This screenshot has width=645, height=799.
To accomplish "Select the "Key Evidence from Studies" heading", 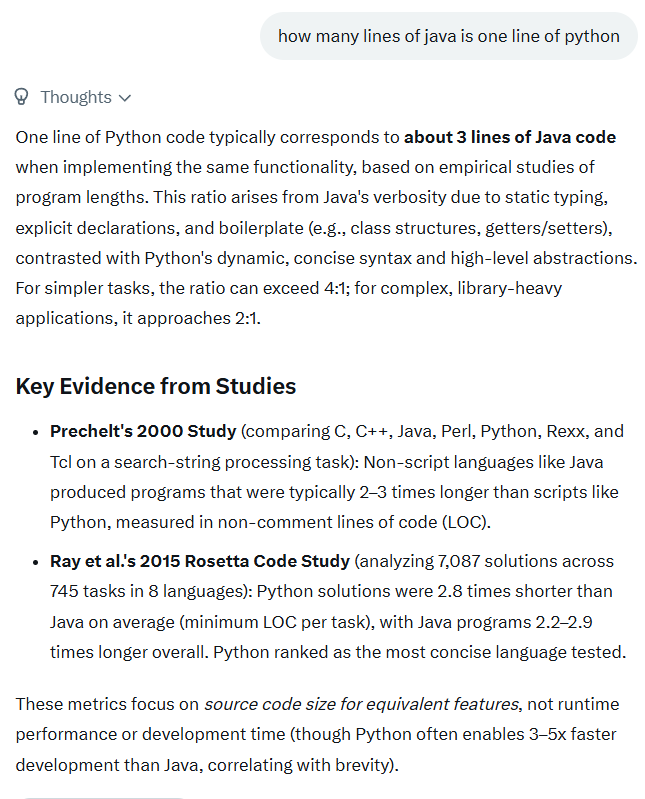I will pos(156,387).
